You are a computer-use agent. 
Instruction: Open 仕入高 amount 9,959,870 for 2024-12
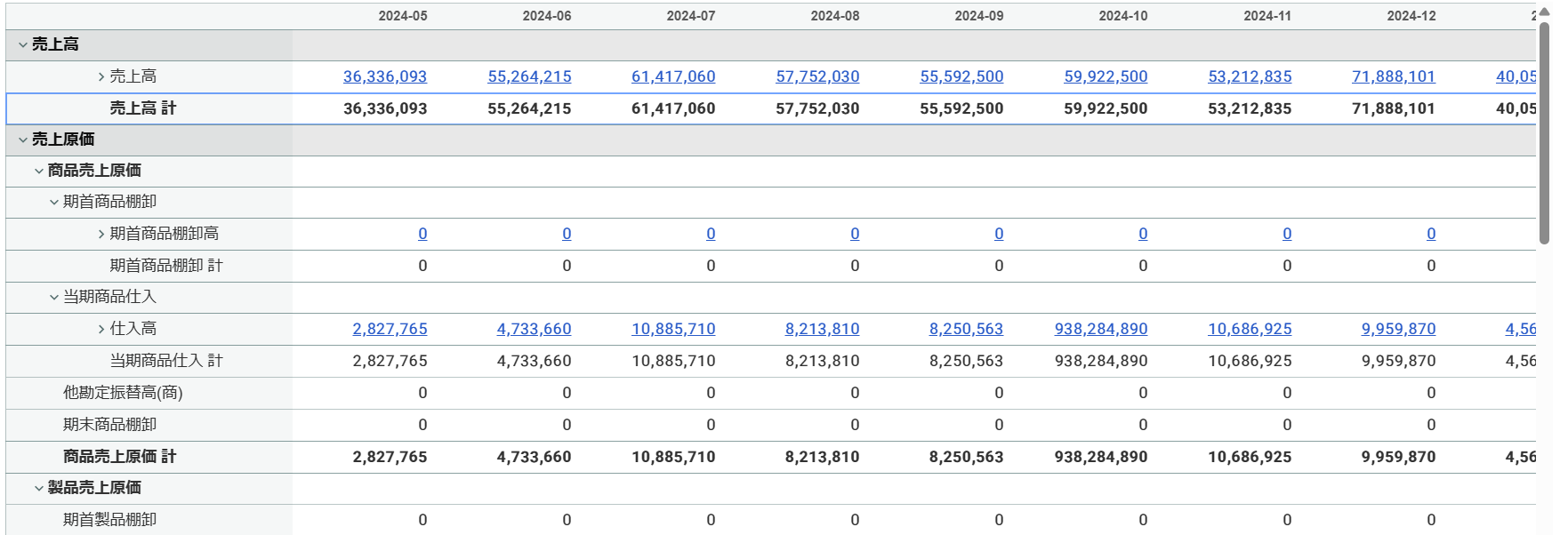[1398, 329]
